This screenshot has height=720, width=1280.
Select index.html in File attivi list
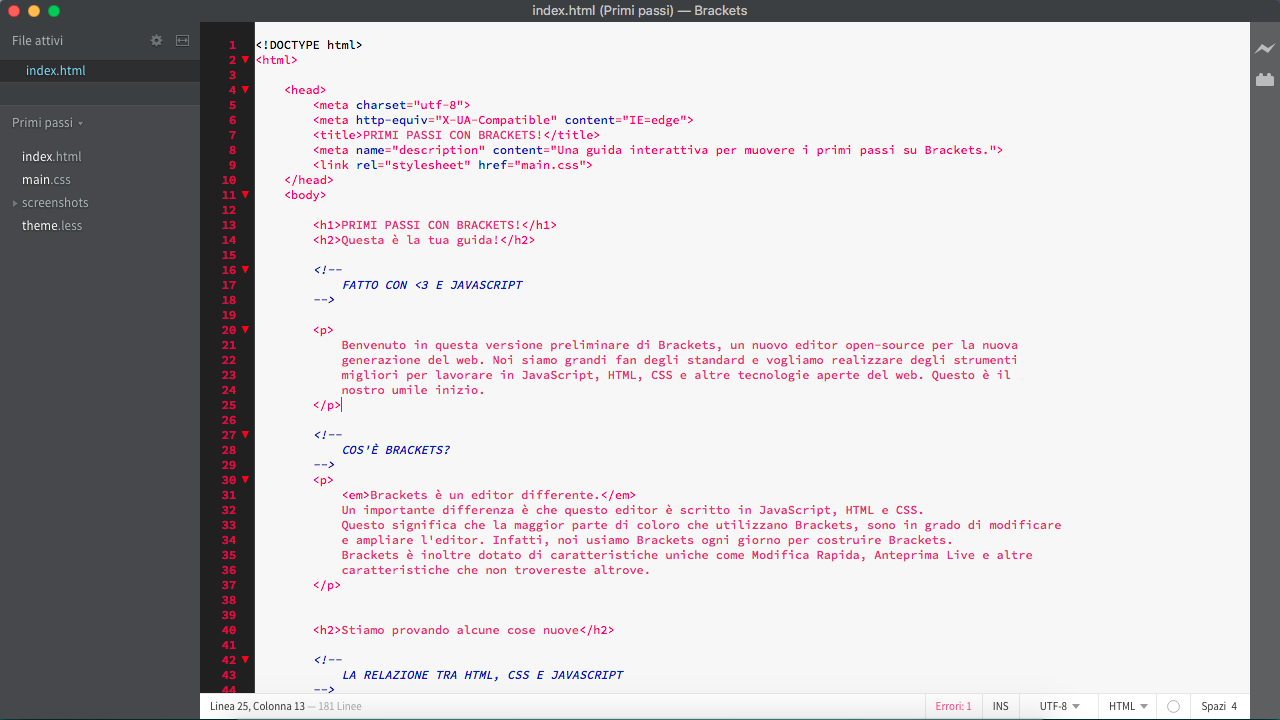point(56,71)
